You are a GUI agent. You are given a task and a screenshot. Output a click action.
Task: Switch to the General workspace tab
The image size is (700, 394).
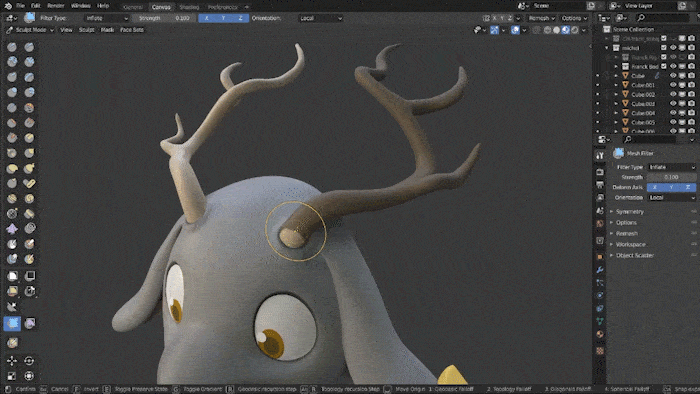click(133, 7)
